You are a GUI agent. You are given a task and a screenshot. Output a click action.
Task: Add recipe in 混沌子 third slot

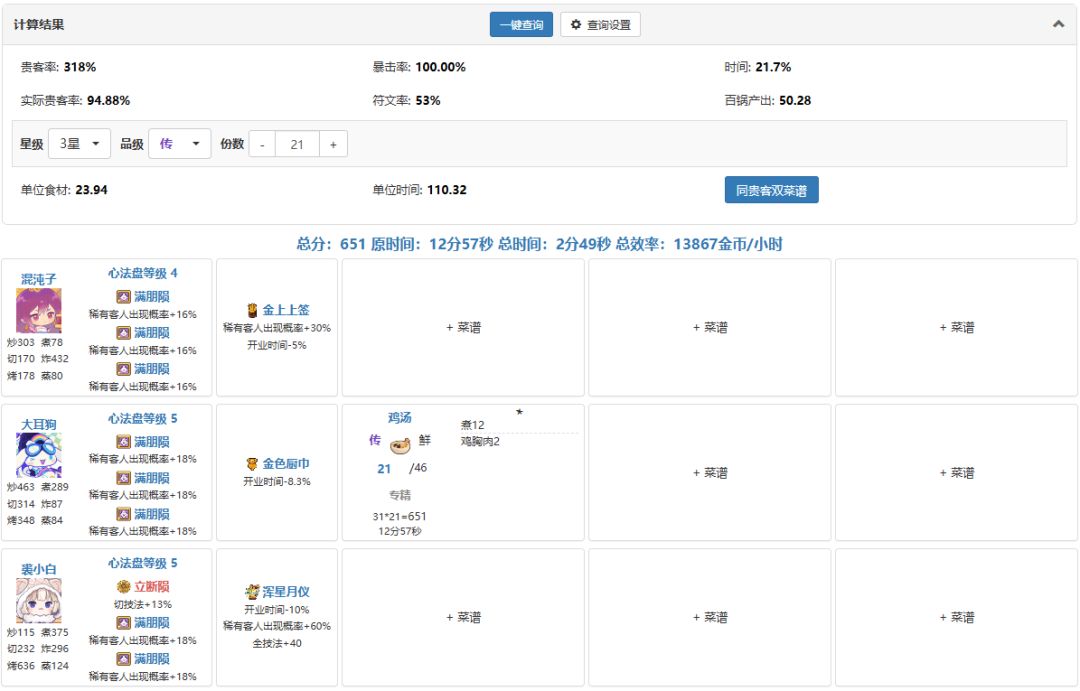click(956, 327)
